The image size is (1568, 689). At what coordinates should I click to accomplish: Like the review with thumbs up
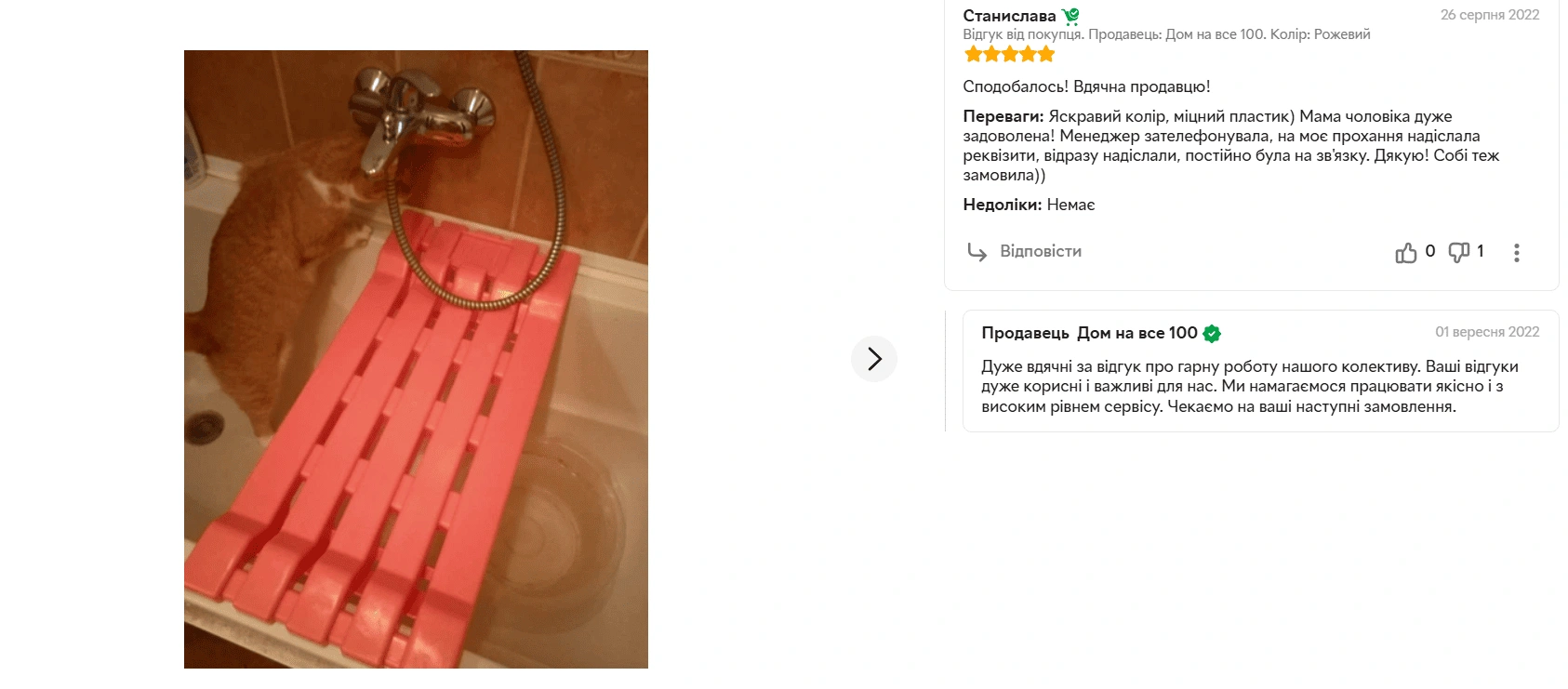[x=1405, y=252]
